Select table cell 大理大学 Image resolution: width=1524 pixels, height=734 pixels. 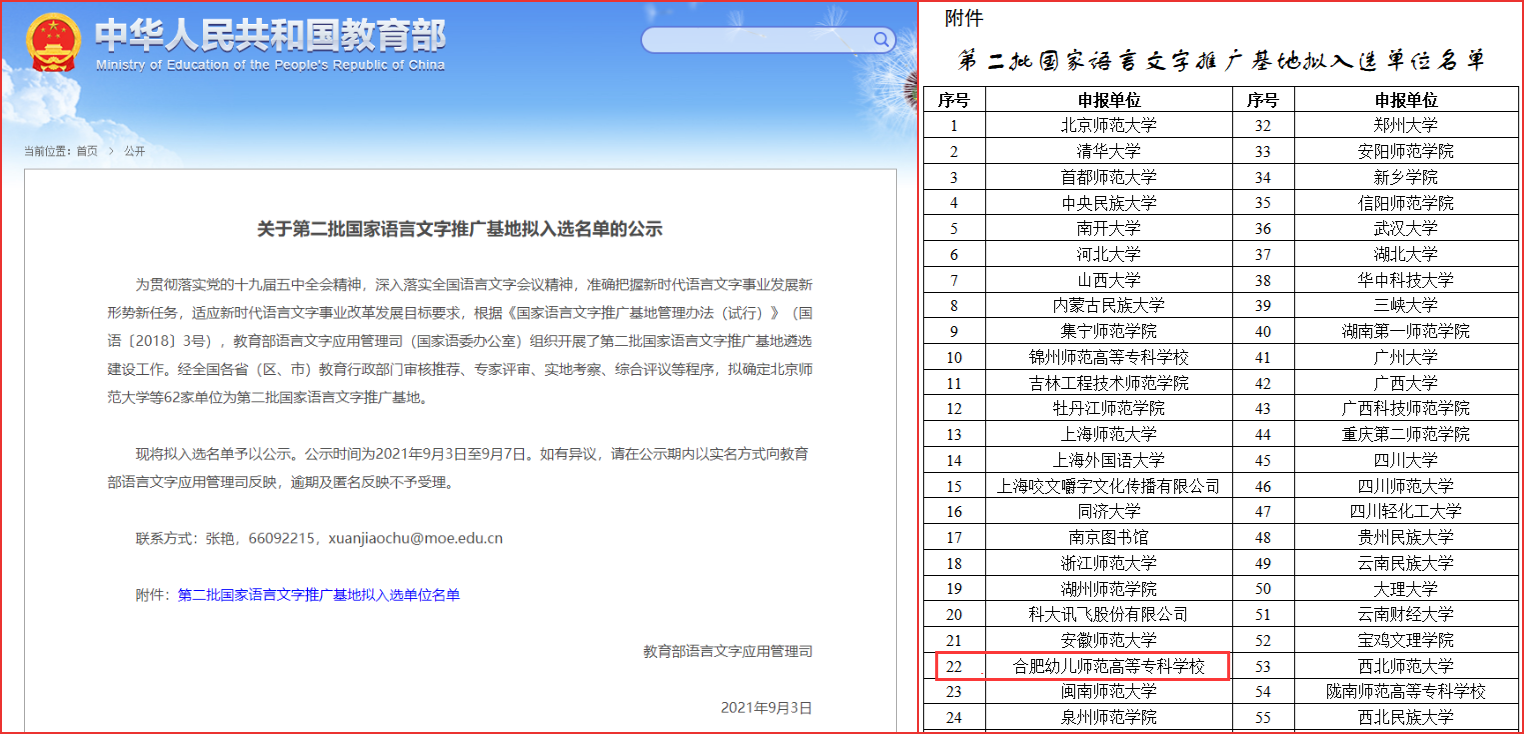coord(1406,589)
